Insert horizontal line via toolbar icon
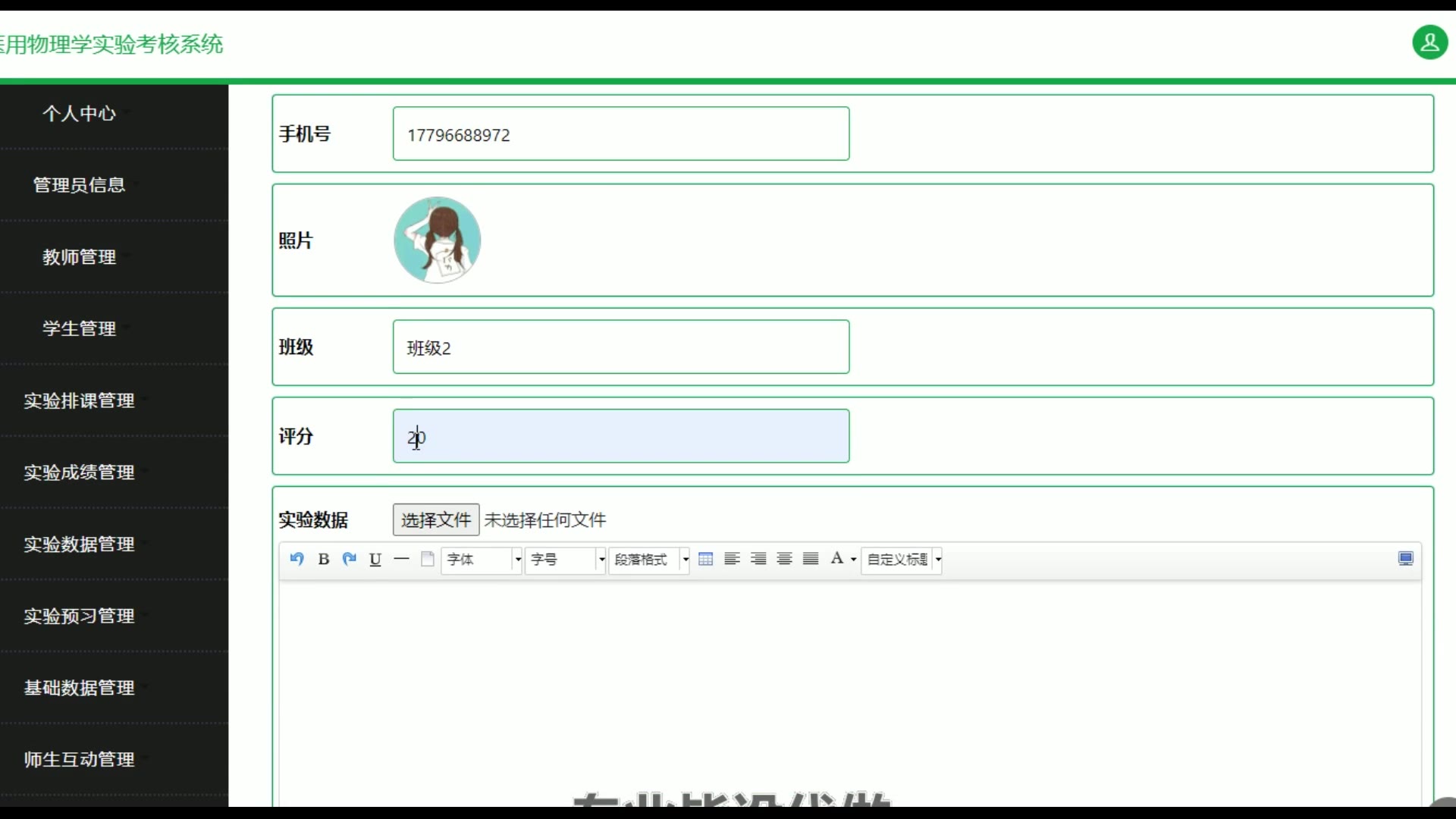 click(401, 559)
